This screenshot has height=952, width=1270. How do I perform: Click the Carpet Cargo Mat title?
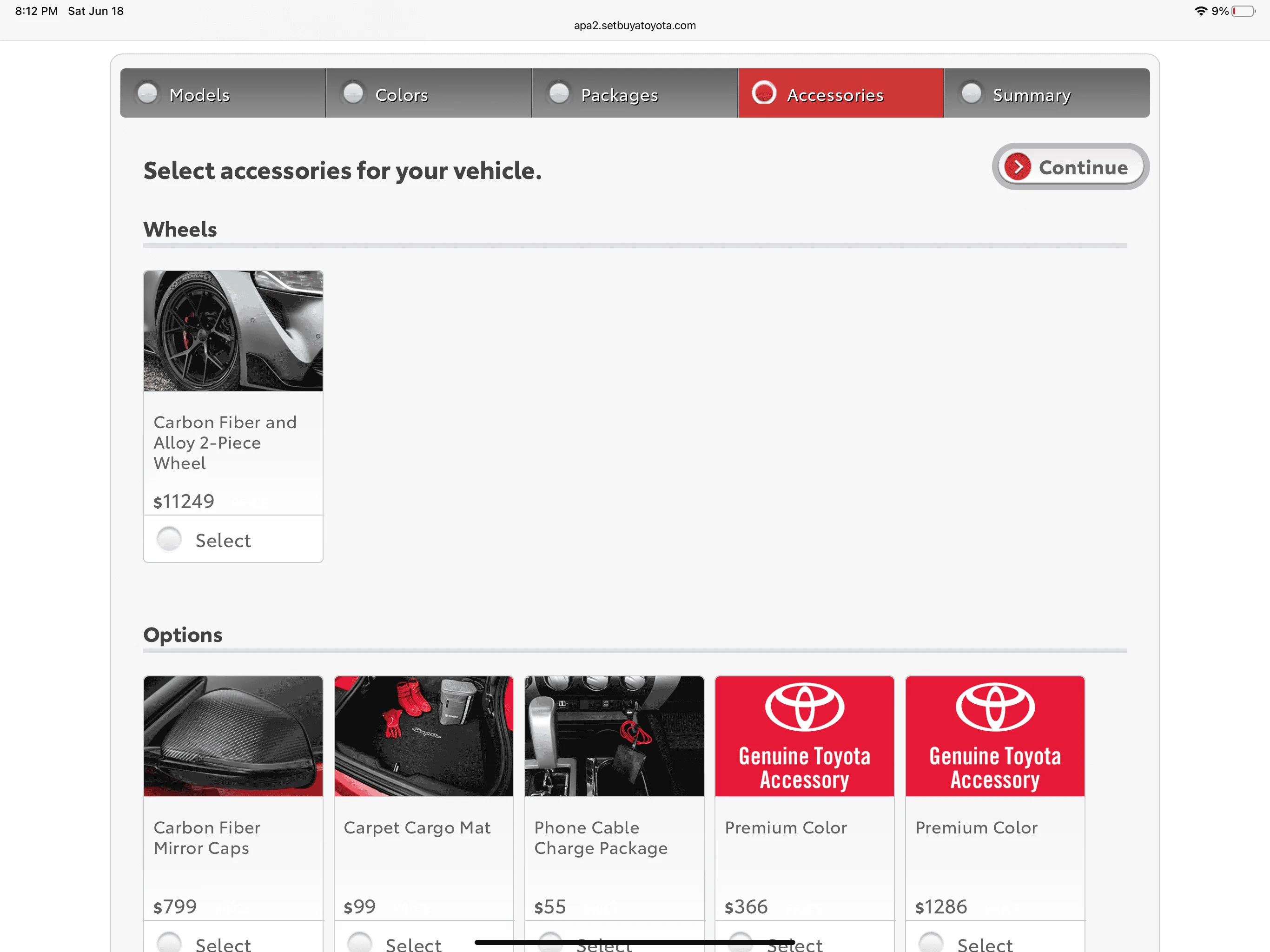[x=417, y=828]
